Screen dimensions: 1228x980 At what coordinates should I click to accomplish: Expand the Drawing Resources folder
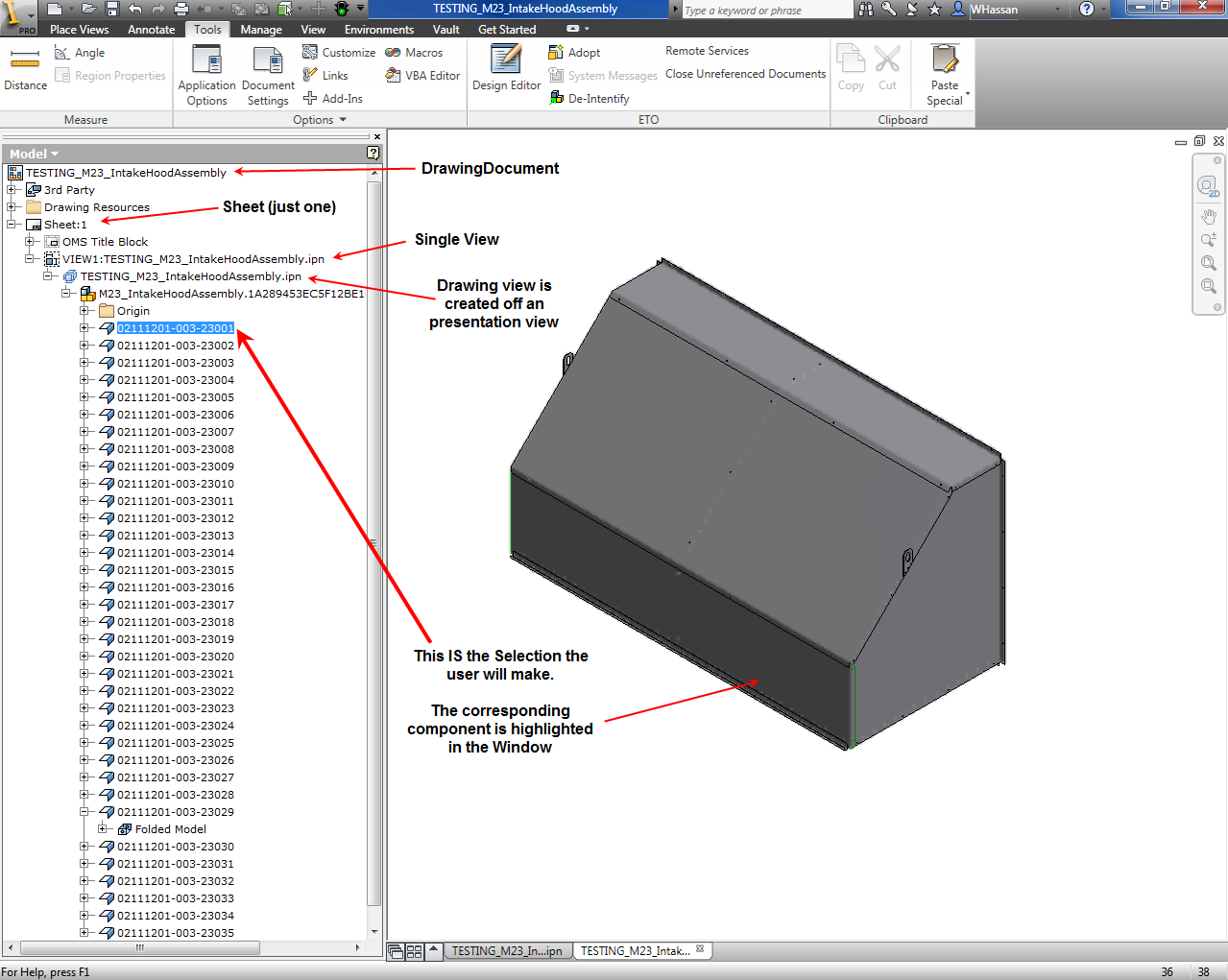(x=11, y=207)
